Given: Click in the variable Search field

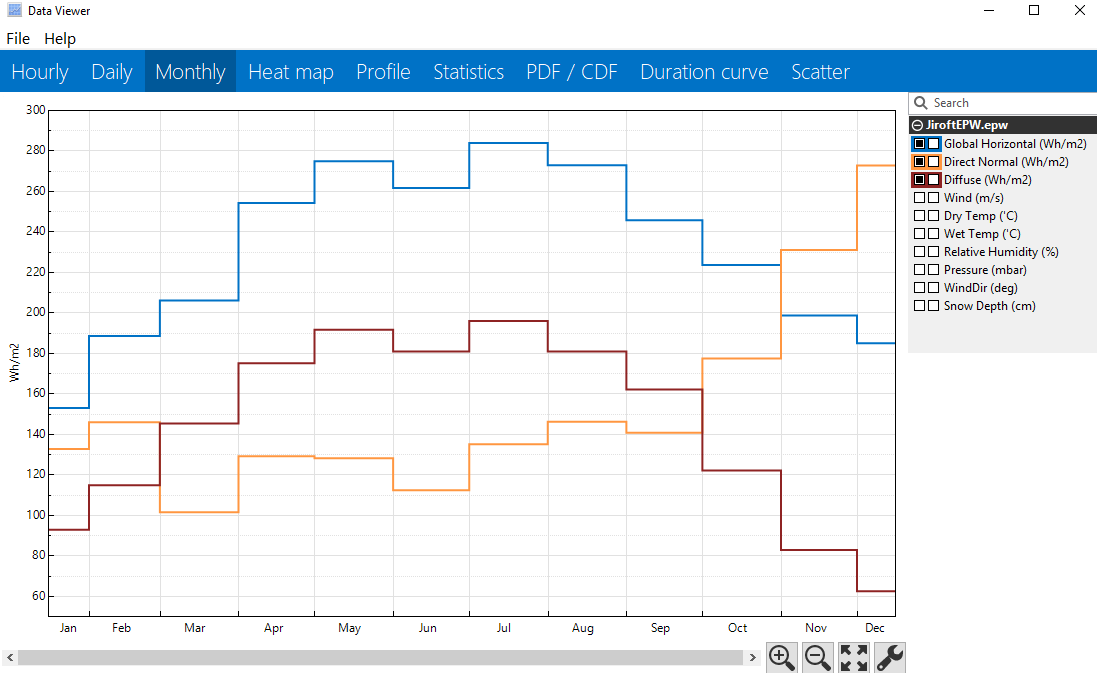Looking at the screenshot, I should coord(1010,103).
